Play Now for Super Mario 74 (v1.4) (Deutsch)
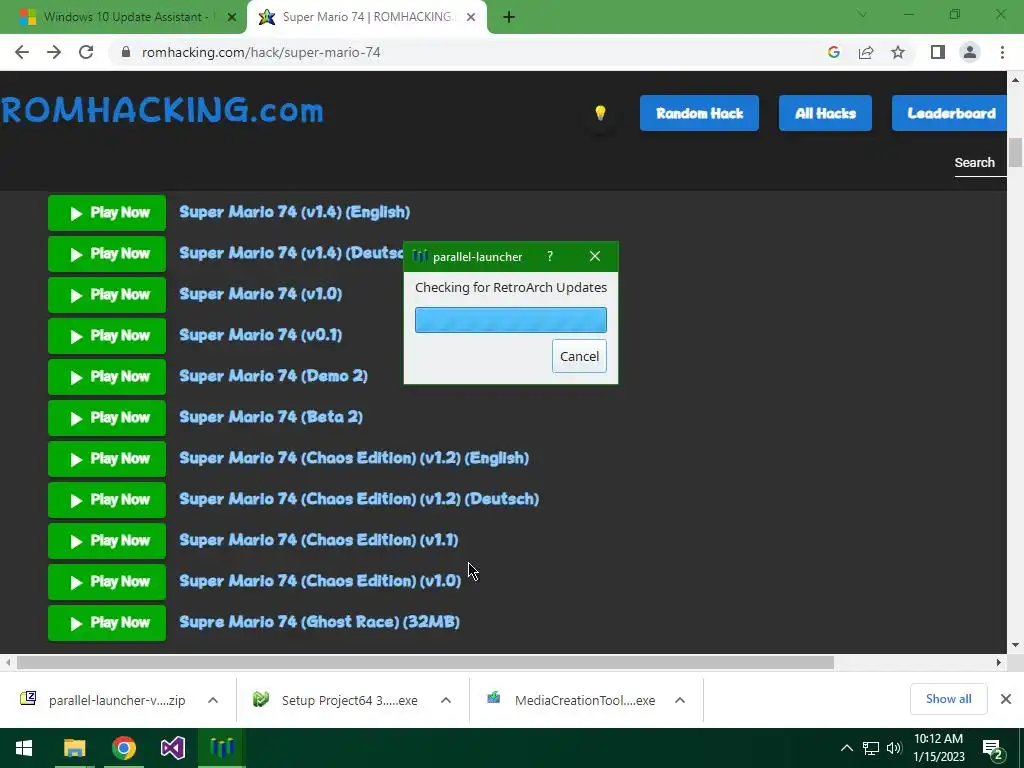This screenshot has height=768, width=1024. point(107,254)
